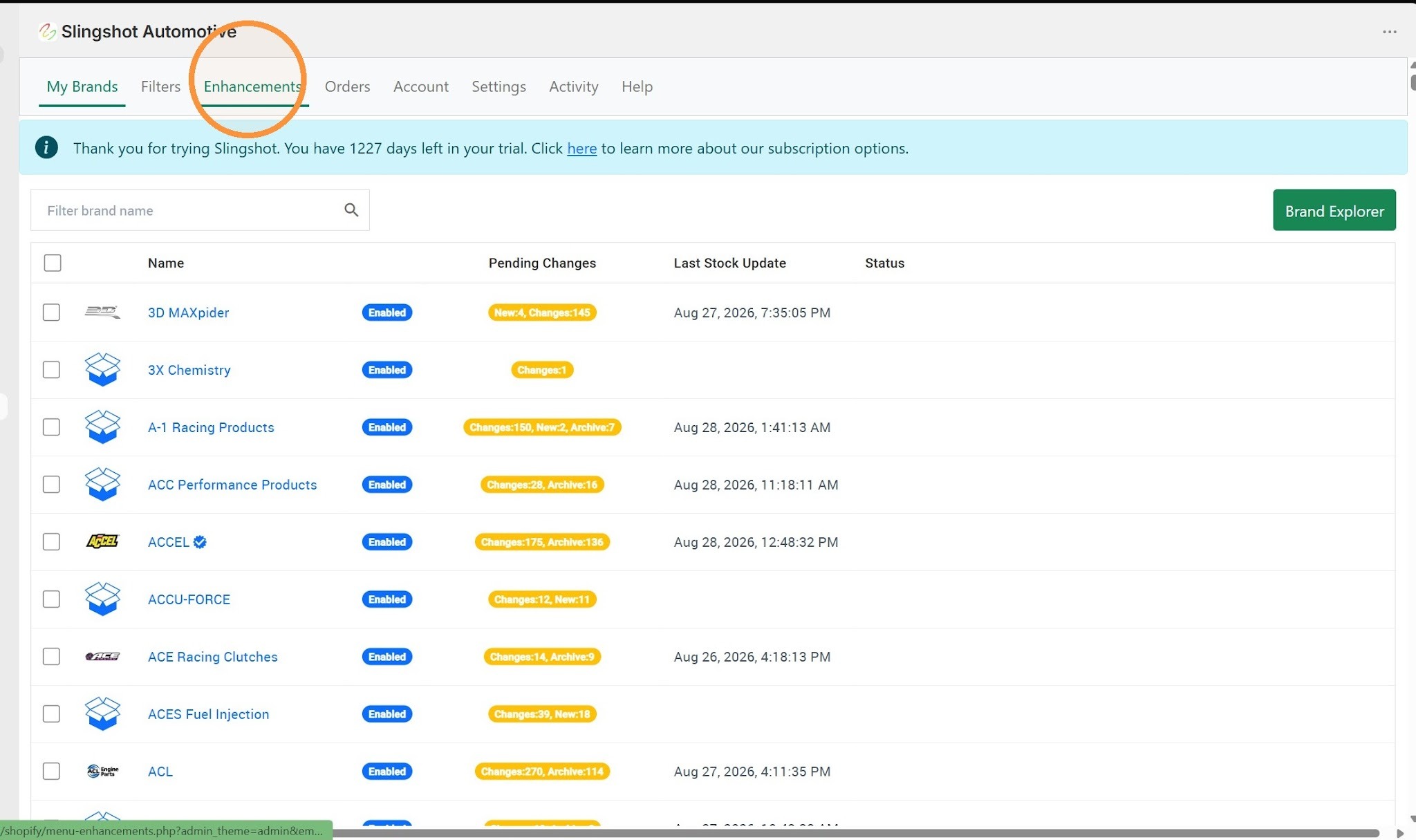The width and height of the screenshot is (1416, 840).
Task: Open the 3D MAXpider brand link
Action: [188, 312]
